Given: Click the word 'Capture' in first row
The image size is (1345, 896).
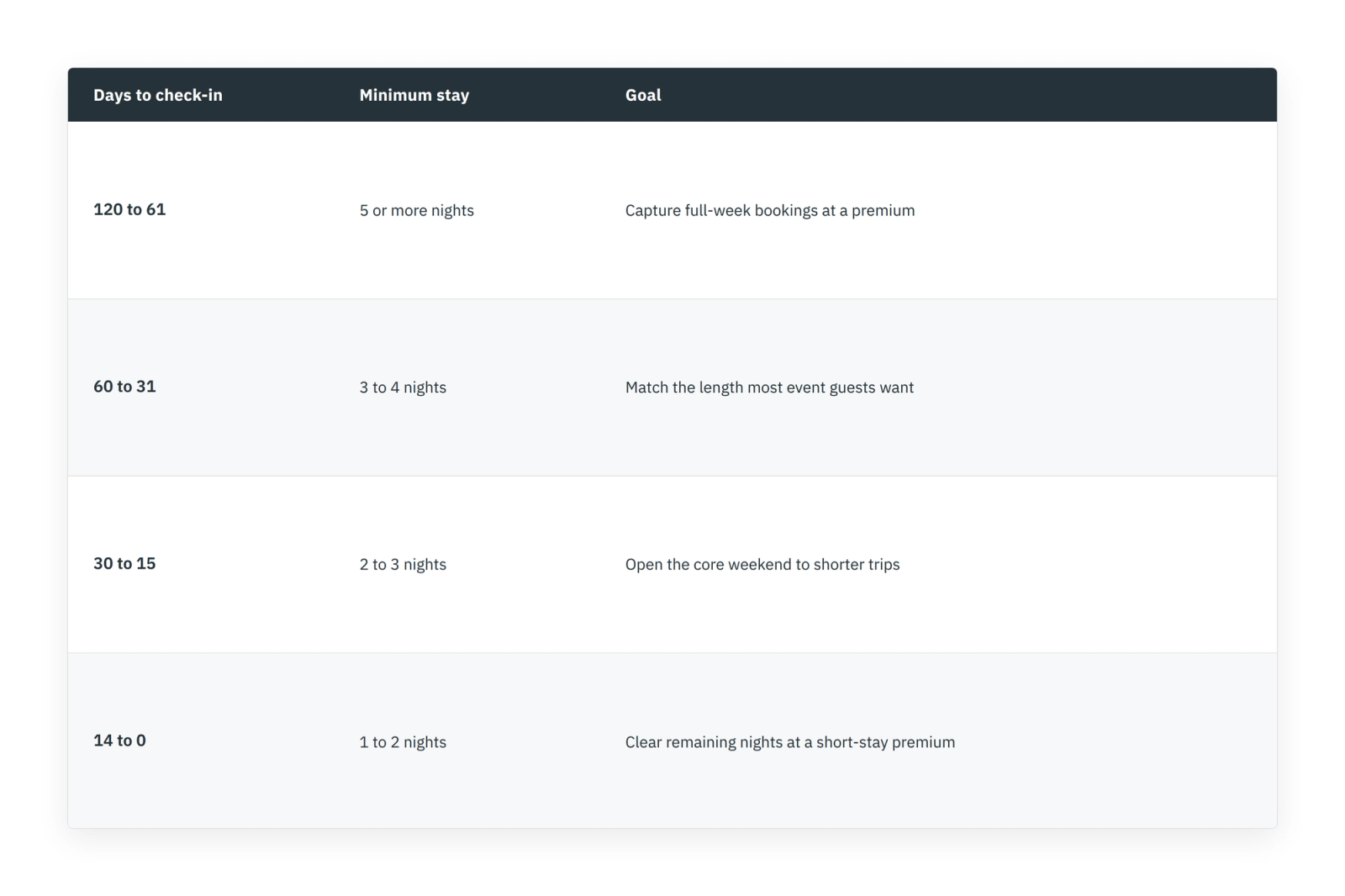Looking at the screenshot, I should (x=653, y=211).
